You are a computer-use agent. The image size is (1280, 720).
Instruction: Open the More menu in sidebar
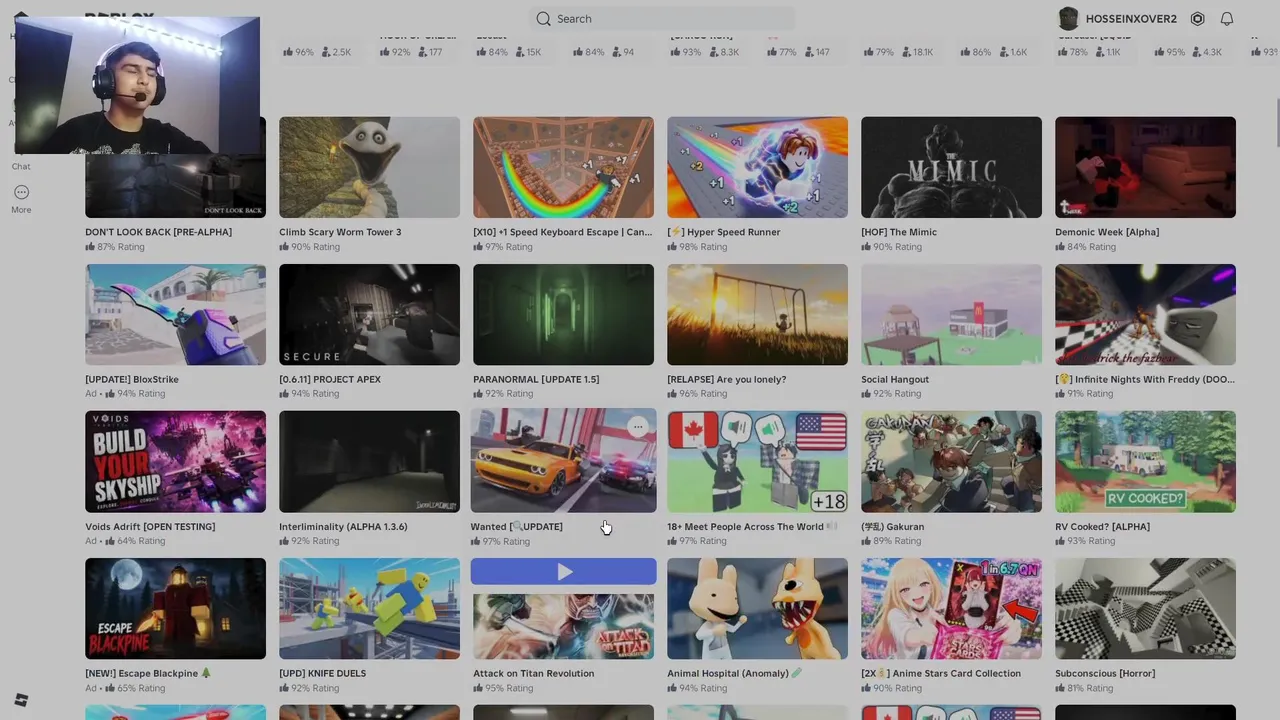(21, 198)
